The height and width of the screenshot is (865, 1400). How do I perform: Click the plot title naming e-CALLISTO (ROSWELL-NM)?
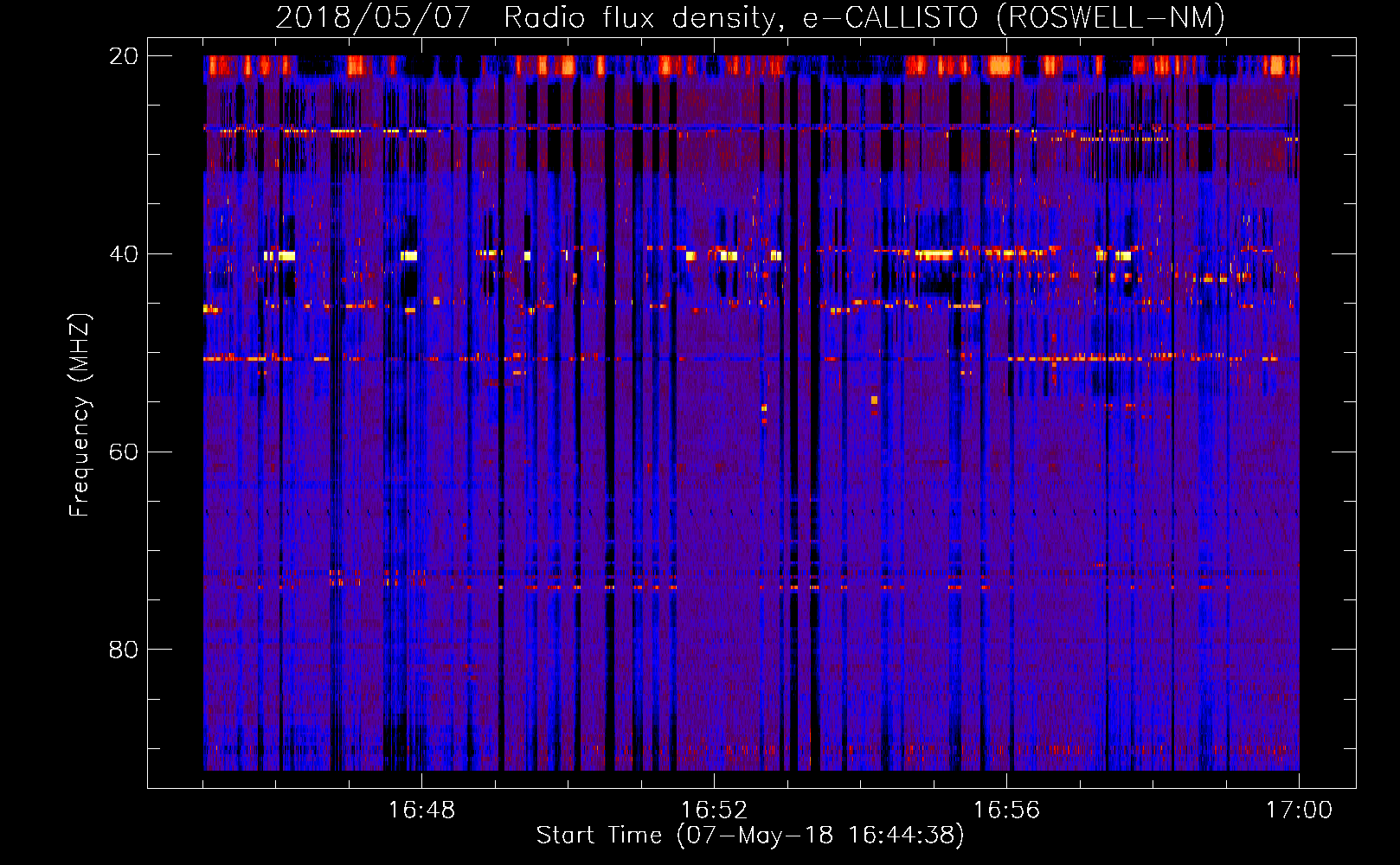[x=750, y=18]
